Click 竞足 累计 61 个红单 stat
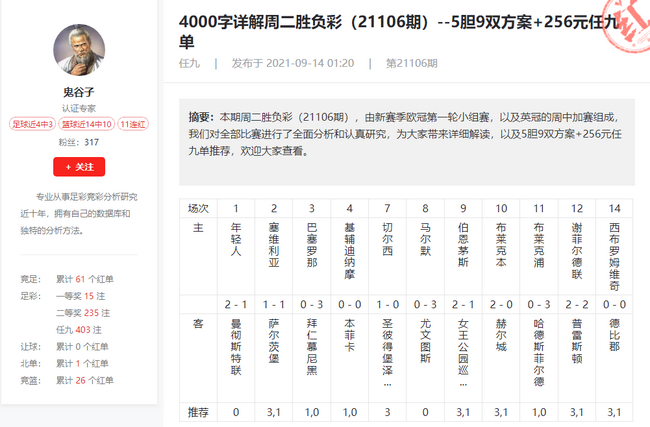The image size is (650, 427). (x=67, y=279)
